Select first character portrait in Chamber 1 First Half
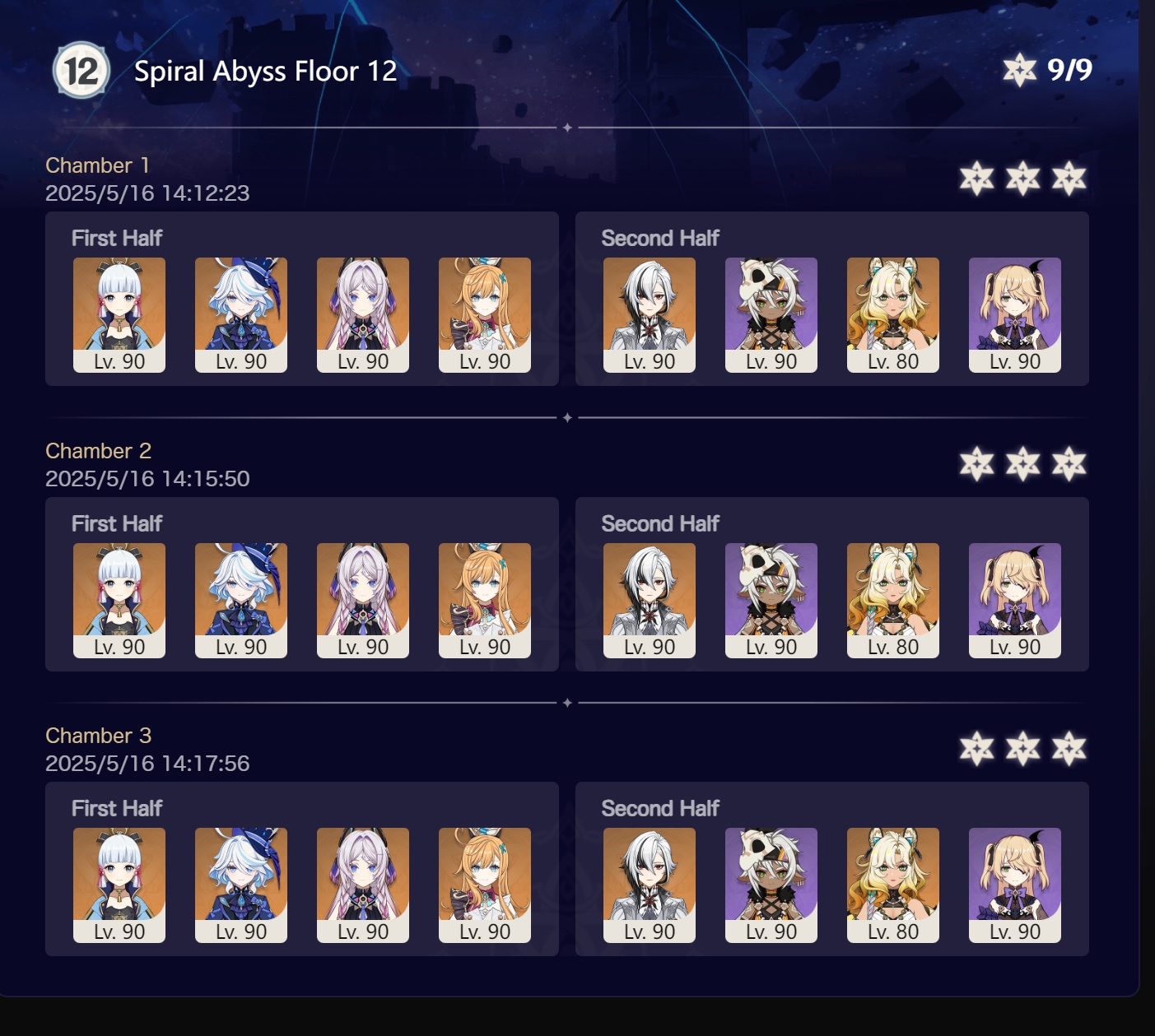 [x=119, y=315]
